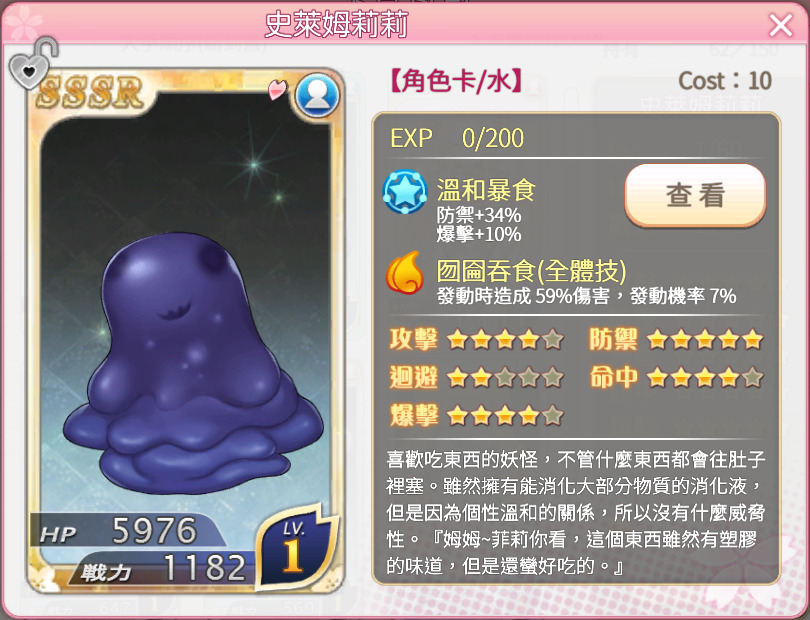Click the 爆擊 star rating row
Viewport: 810px width, 620px height.
coord(476,415)
